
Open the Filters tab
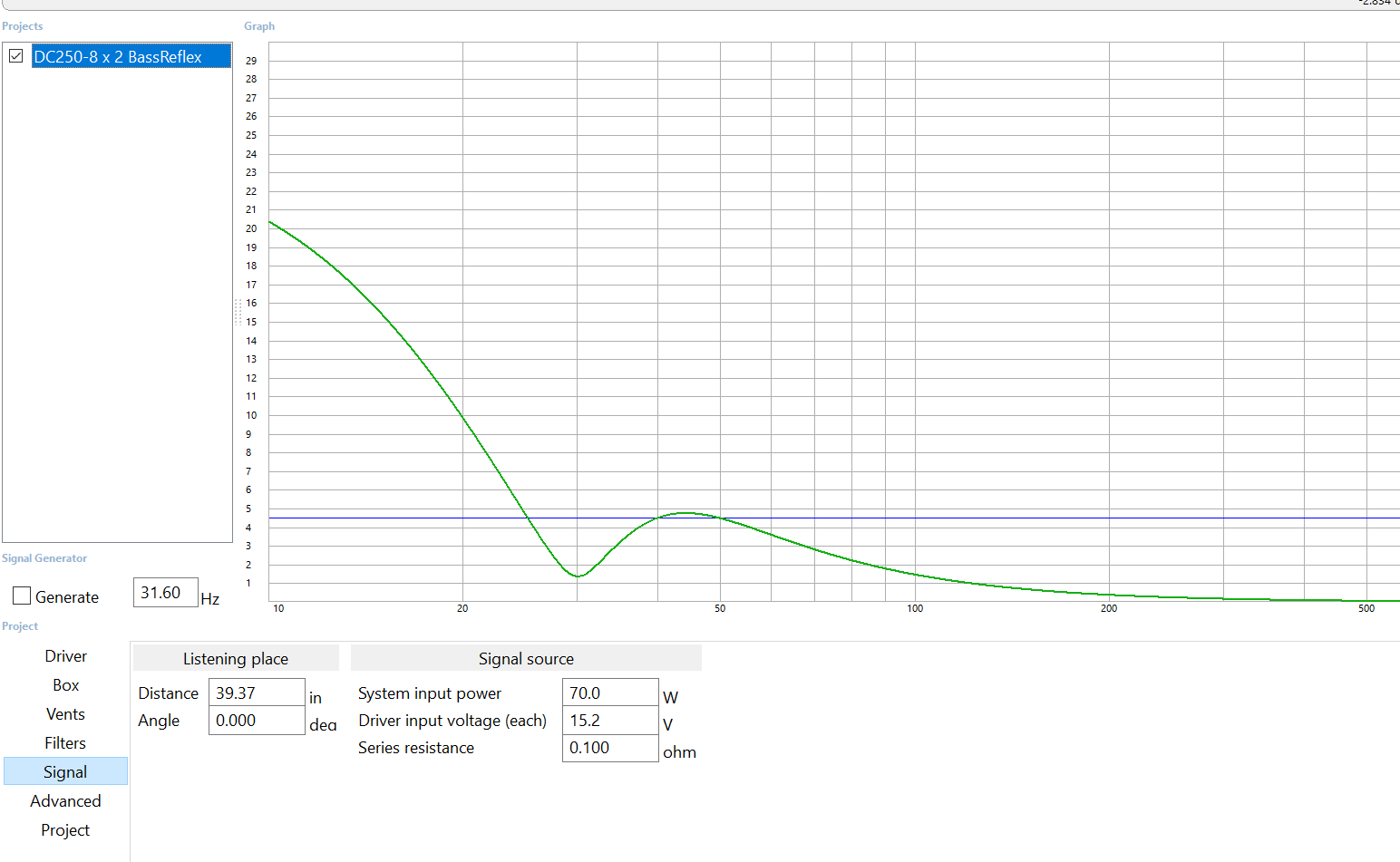pos(65,743)
